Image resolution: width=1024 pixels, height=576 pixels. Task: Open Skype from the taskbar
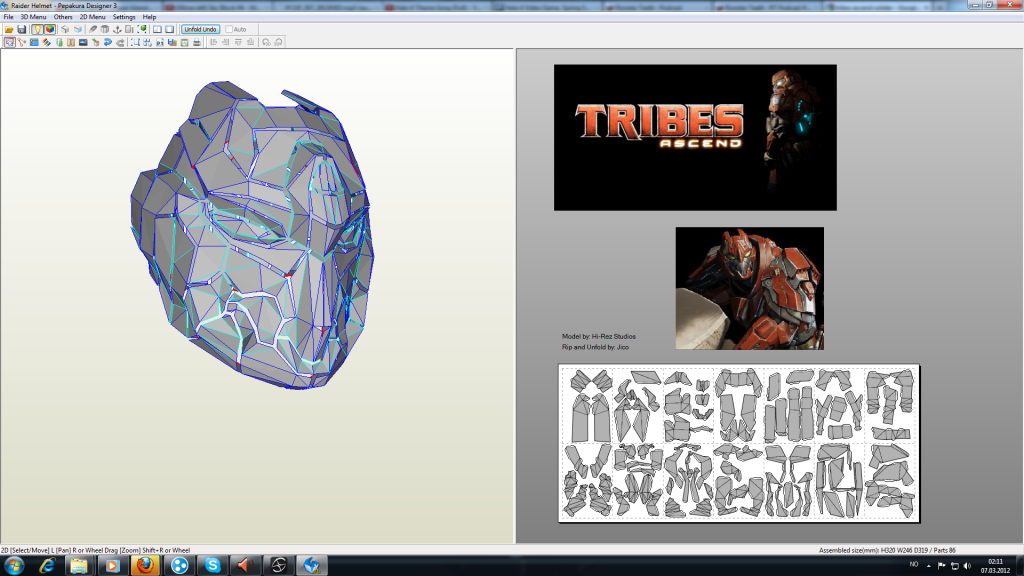click(x=212, y=566)
